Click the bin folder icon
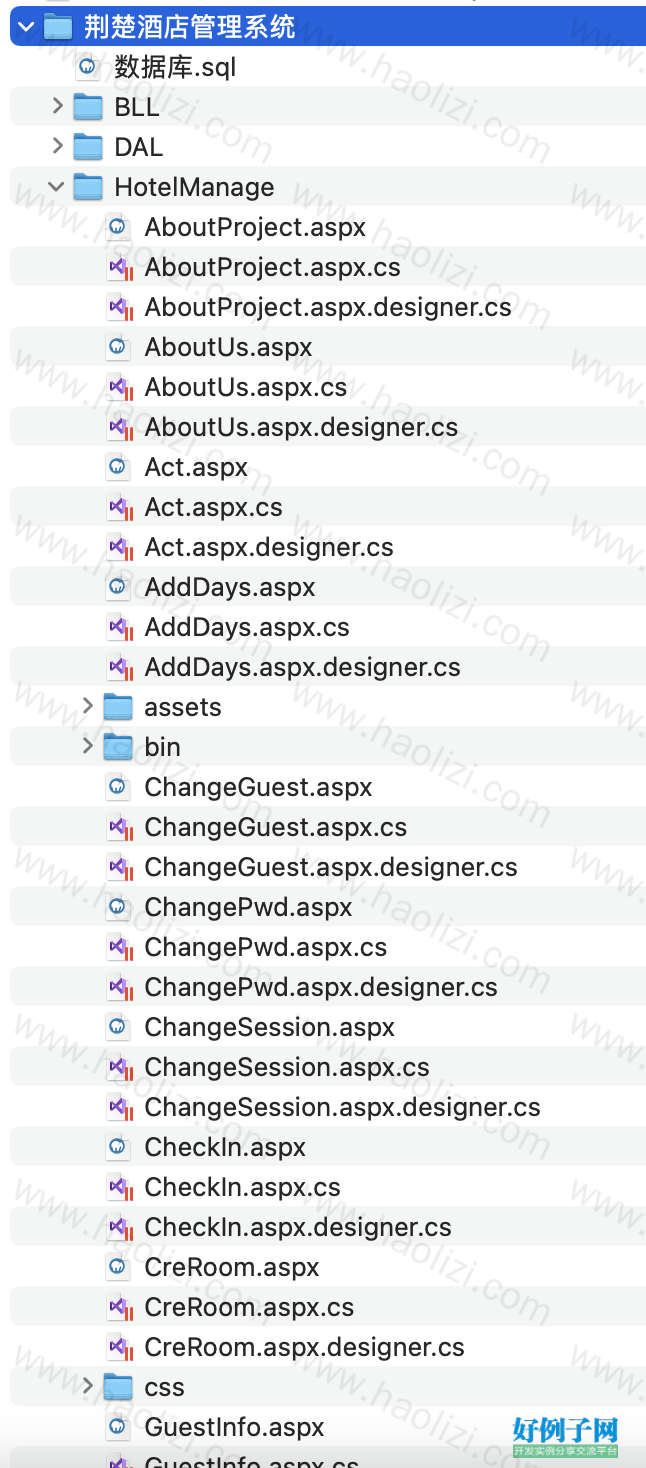Image resolution: width=646 pixels, height=1468 pixels. [x=118, y=747]
